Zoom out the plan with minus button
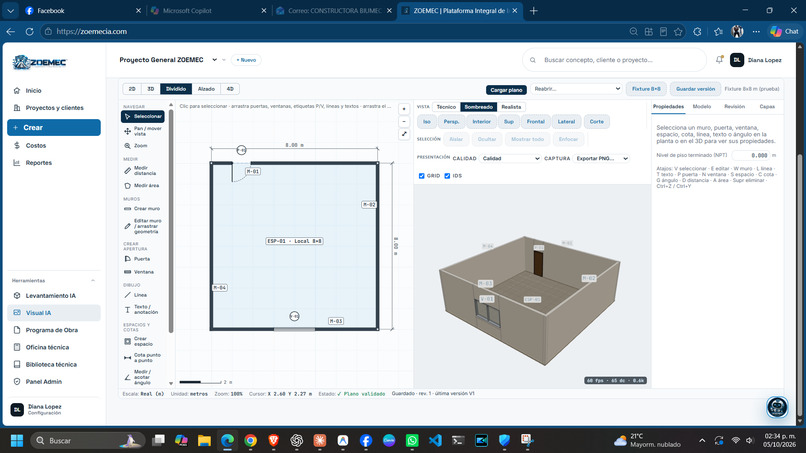Screen dimensions: 806x453 click(404, 122)
